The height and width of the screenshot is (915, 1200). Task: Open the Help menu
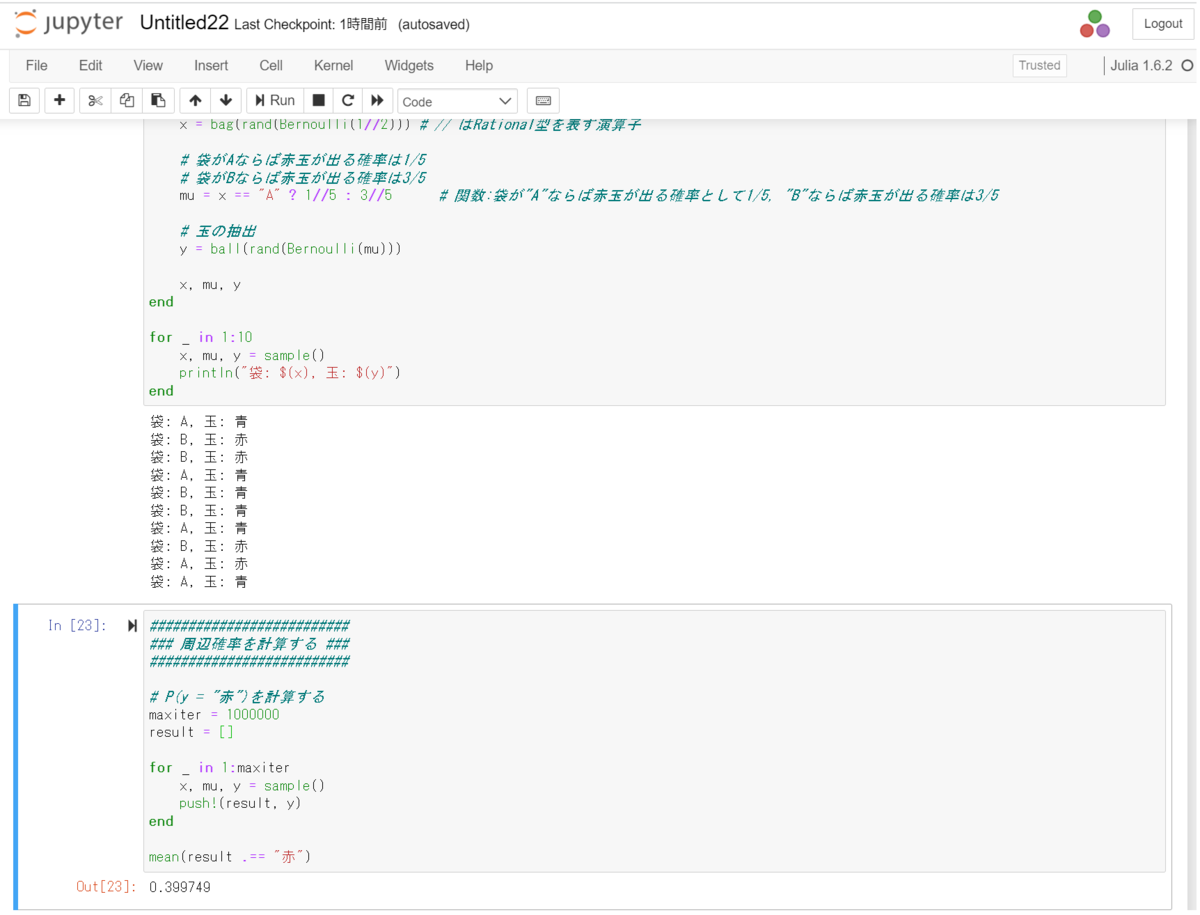click(x=479, y=66)
